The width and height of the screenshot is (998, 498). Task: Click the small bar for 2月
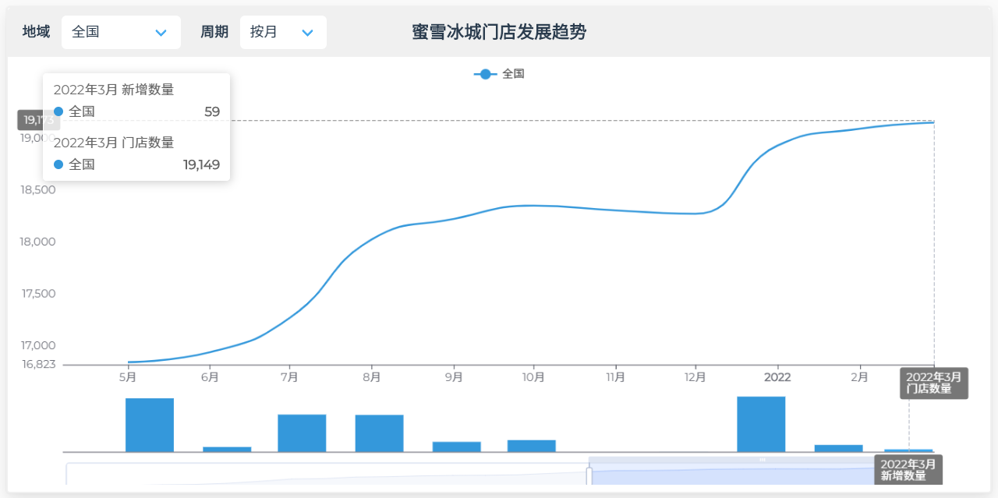(x=838, y=448)
